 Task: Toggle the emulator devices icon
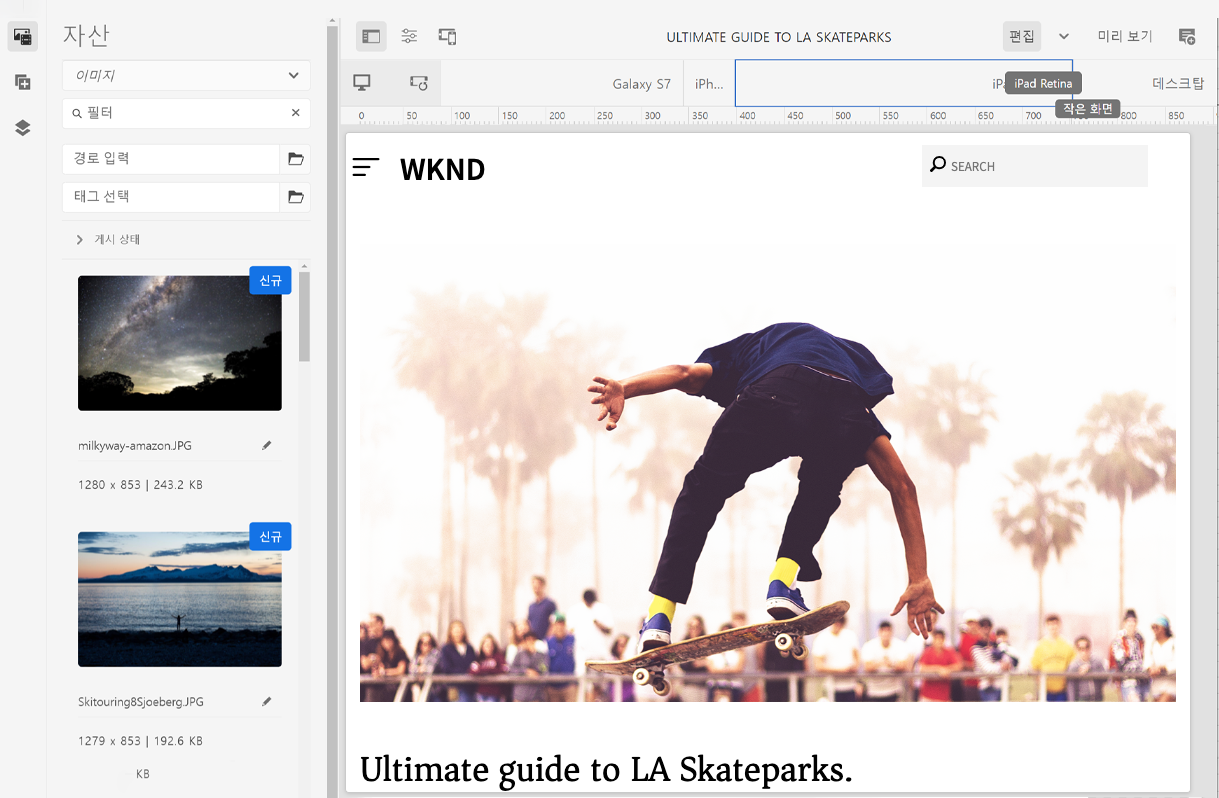(x=447, y=37)
